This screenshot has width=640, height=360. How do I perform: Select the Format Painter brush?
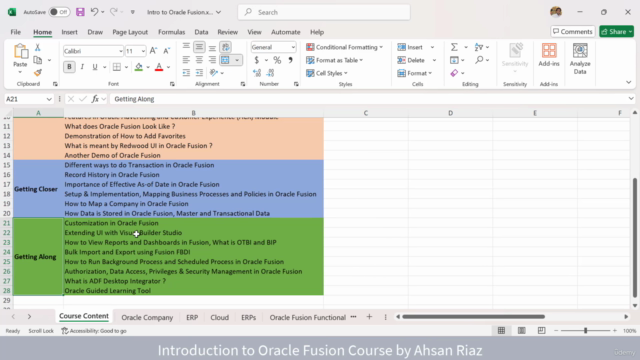point(38,73)
